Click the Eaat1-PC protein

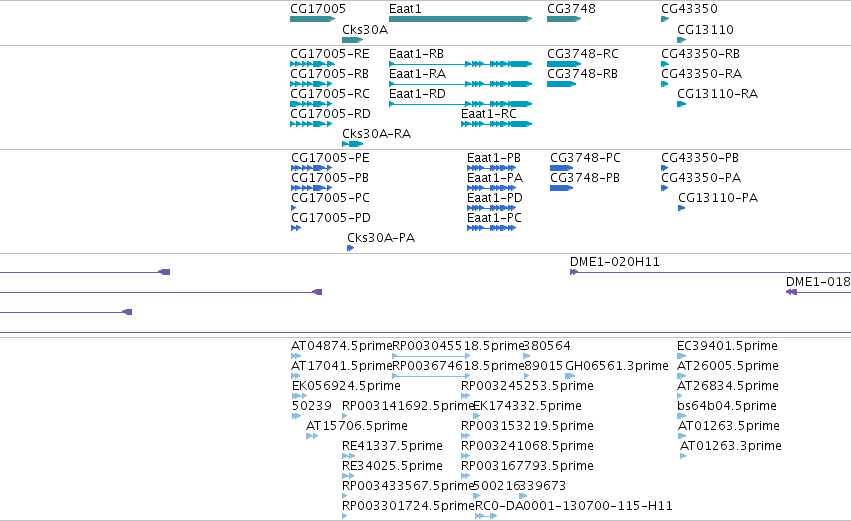pos(491,228)
